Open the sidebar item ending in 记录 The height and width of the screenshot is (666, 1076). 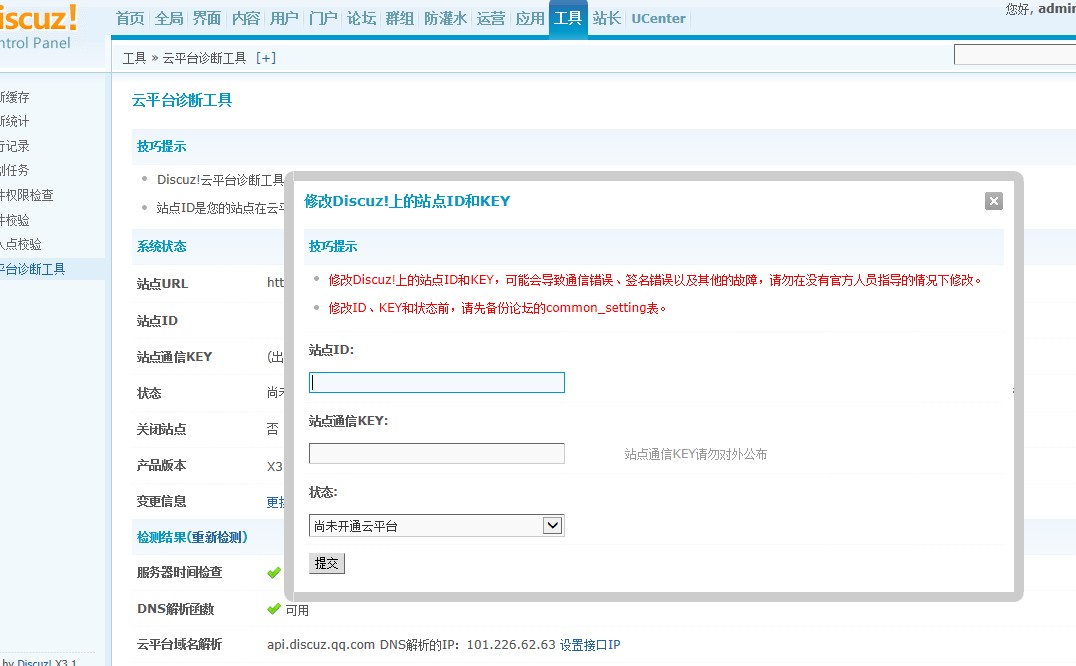pyautogui.click(x=15, y=146)
